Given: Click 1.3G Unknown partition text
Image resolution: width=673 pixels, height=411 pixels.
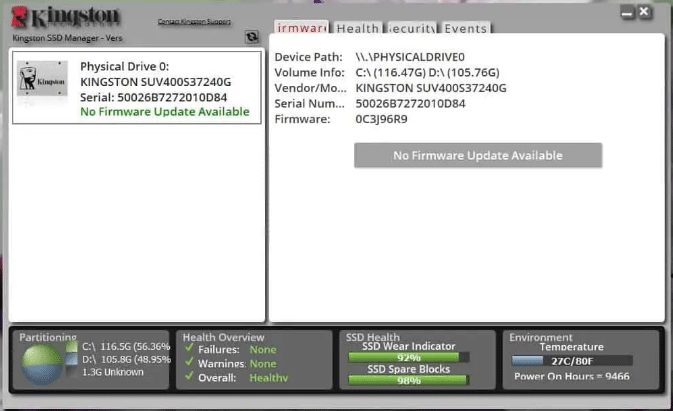Looking at the screenshot, I should pos(113,372).
